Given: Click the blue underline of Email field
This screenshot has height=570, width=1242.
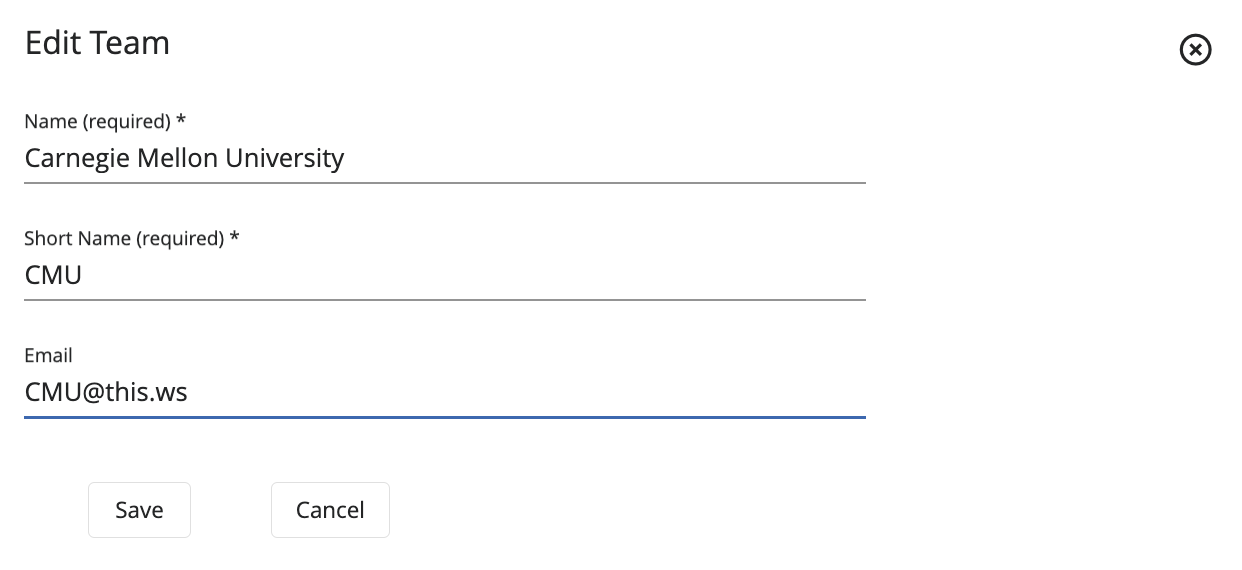Looking at the screenshot, I should [445, 417].
